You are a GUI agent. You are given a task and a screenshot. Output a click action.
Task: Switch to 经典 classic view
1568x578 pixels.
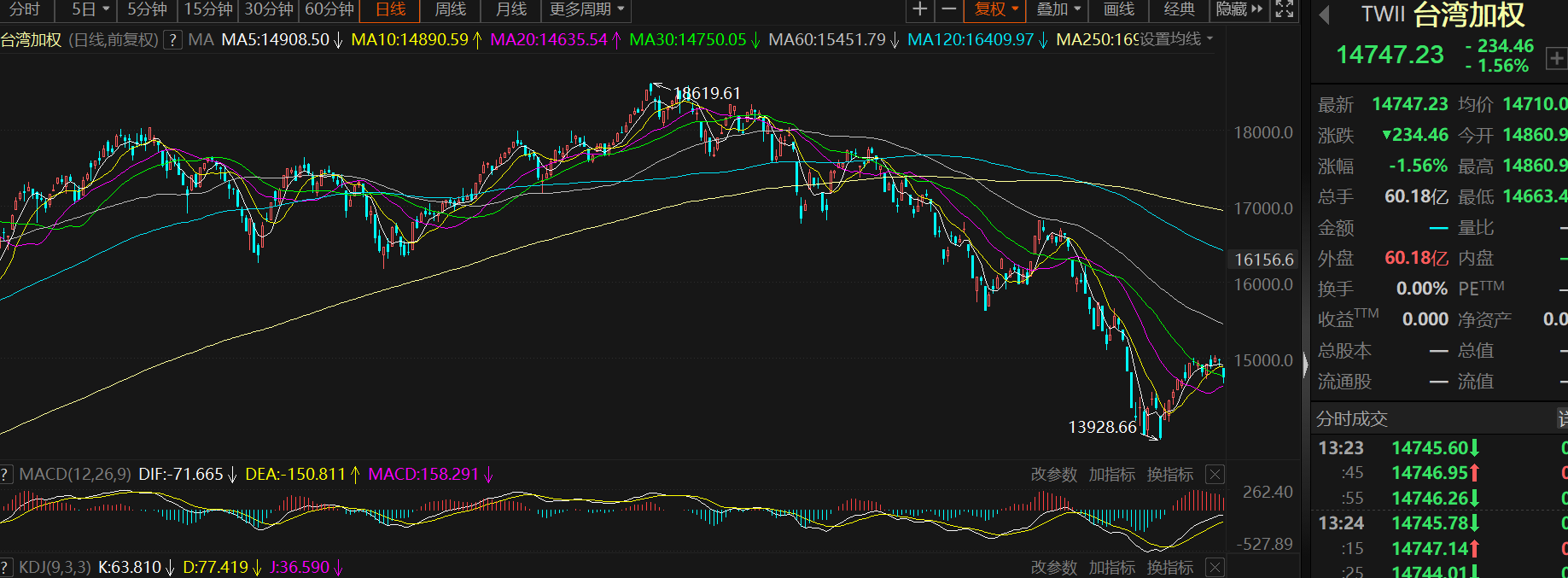pos(1180,9)
